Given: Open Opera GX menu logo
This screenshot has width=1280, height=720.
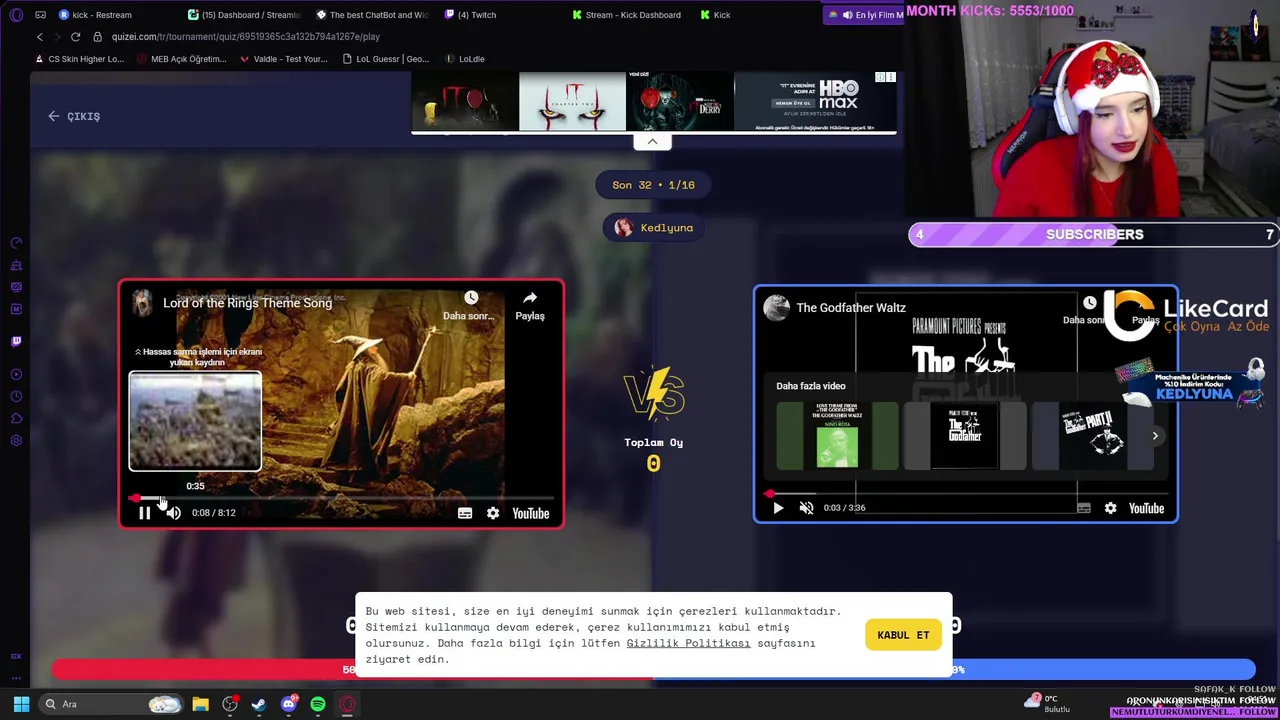Looking at the screenshot, I should (16, 15).
